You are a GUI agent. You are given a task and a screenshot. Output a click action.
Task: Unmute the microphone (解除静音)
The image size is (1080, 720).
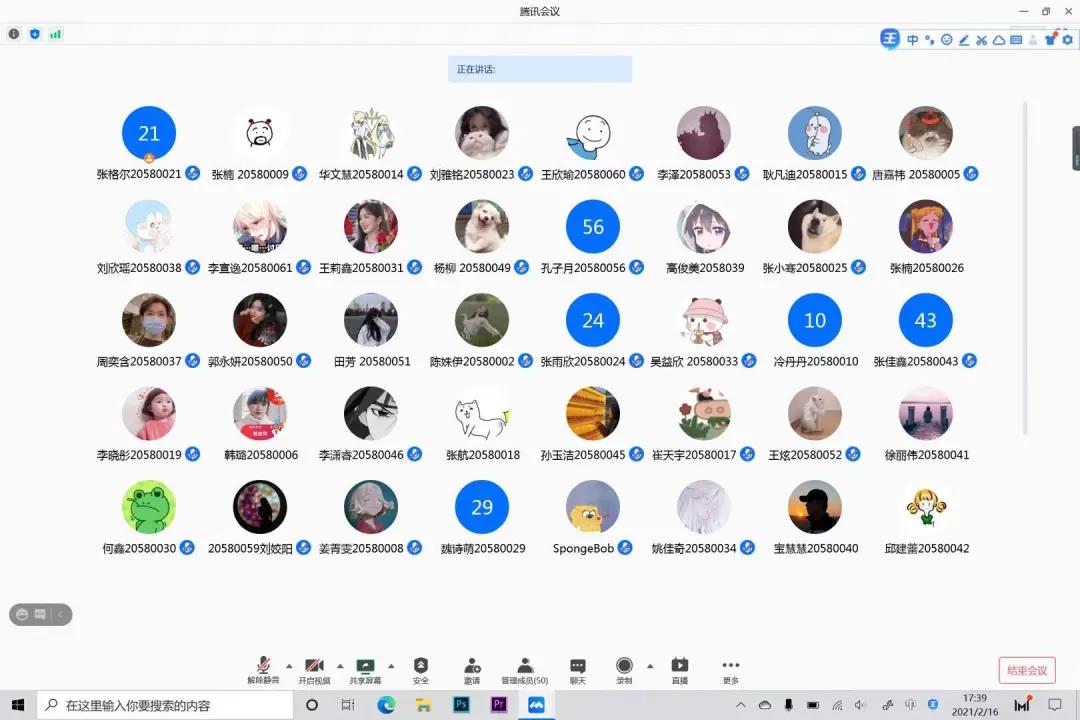click(263, 667)
